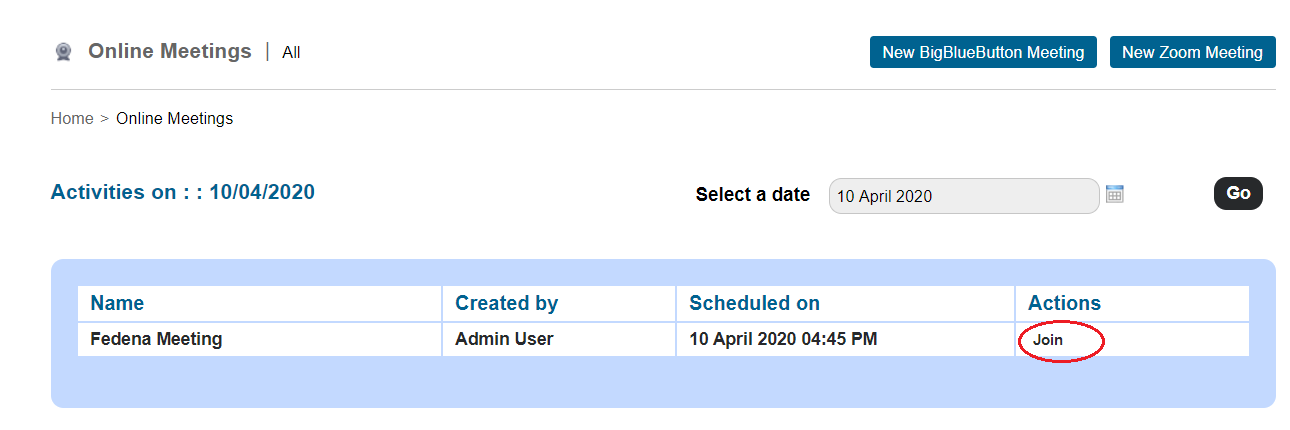
Task: Focus the date field showing 10 April 2020
Action: click(x=964, y=196)
